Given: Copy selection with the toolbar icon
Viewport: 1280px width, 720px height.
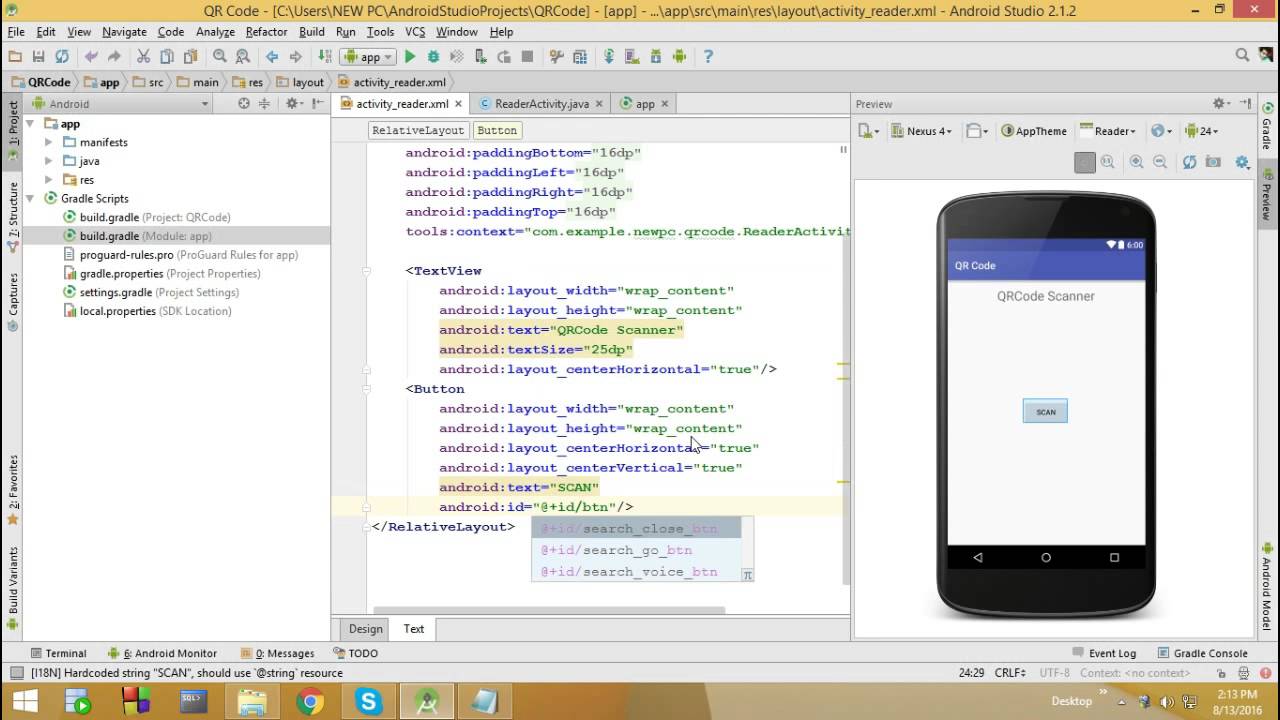Looking at the screenshot, I should click(x=166, y=57).
